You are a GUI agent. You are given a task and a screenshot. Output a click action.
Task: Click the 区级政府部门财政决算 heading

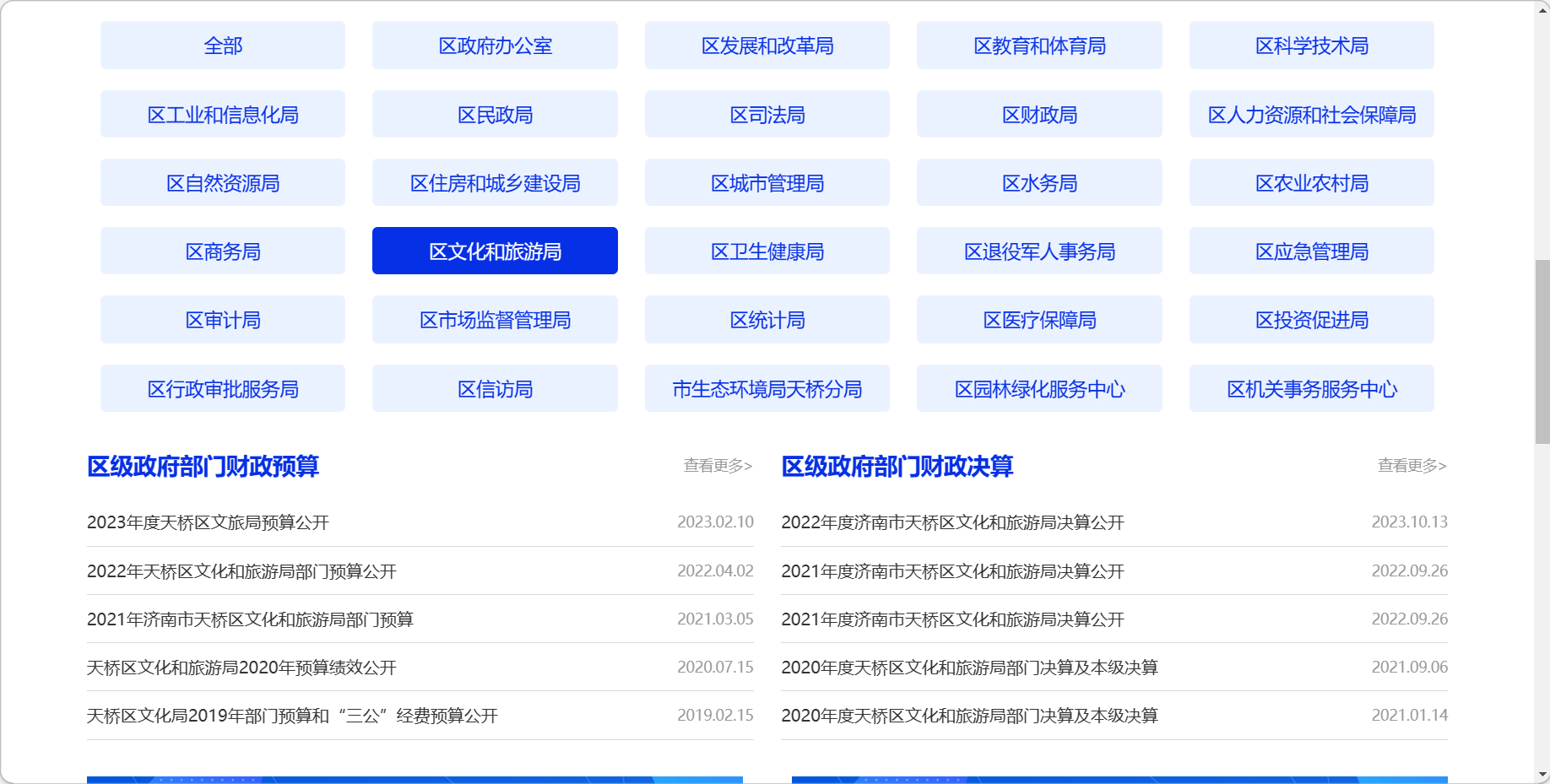pos(897,466)
